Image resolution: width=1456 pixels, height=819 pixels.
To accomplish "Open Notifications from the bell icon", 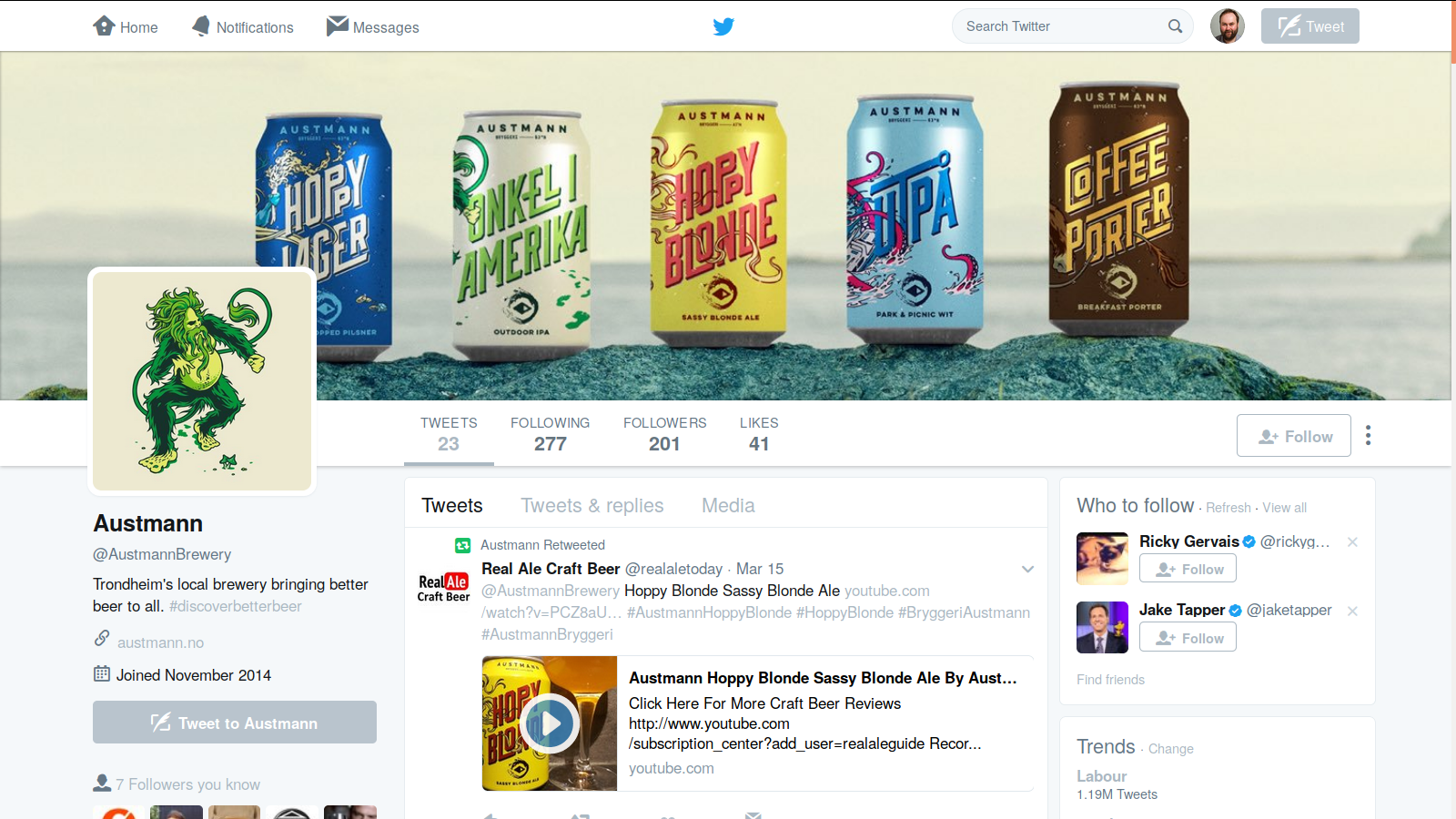I will coord(243,26).
